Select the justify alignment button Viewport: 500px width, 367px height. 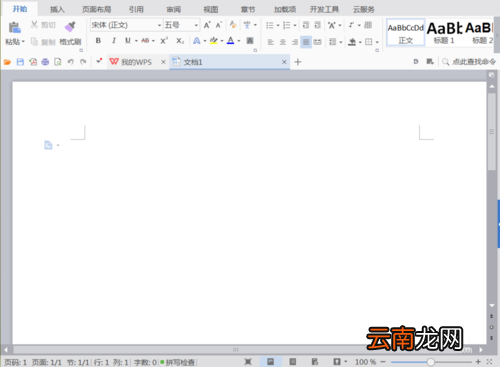(x=306, y=42)
